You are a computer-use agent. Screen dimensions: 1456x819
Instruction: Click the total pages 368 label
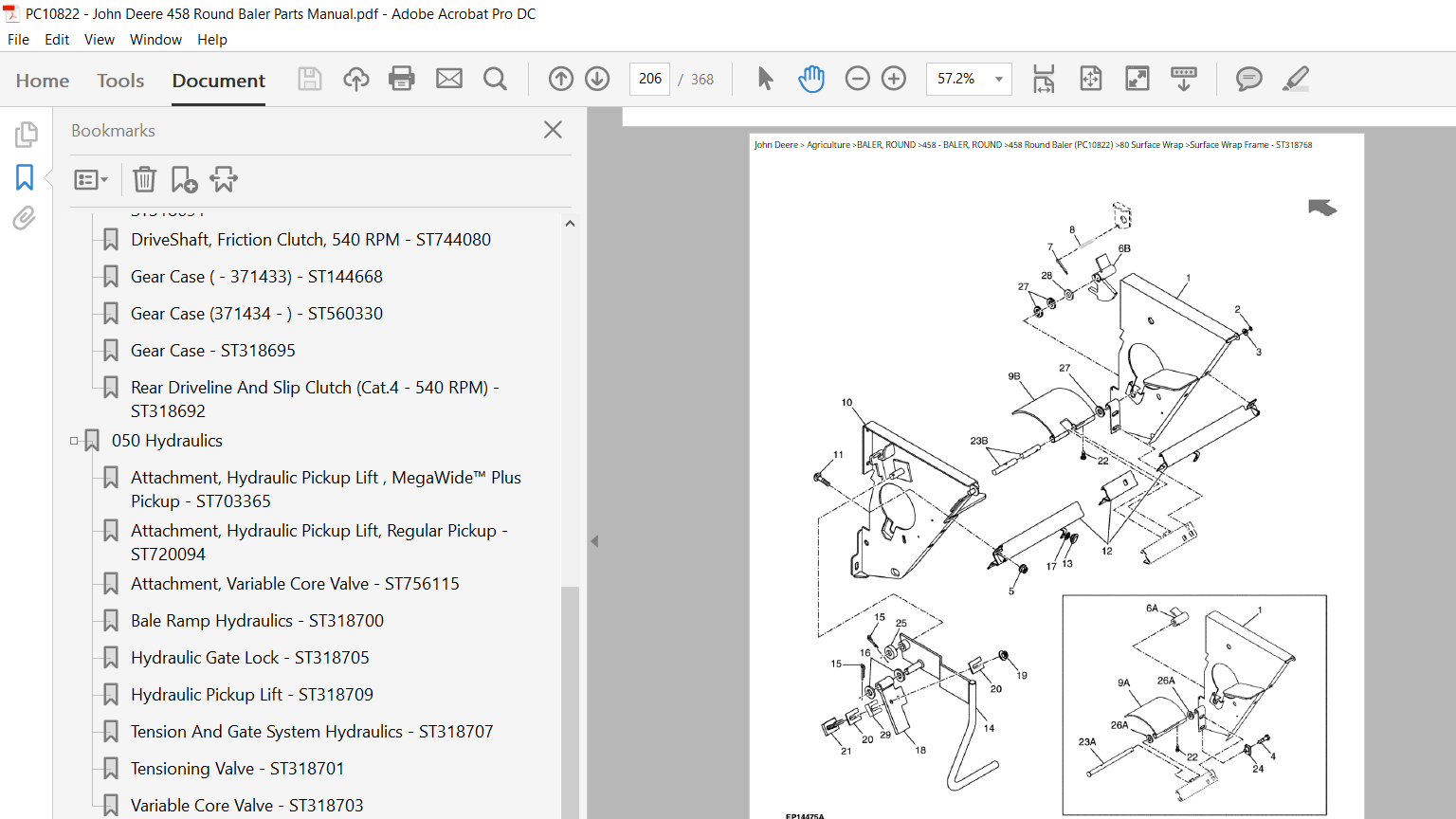(x=702, y=80)
